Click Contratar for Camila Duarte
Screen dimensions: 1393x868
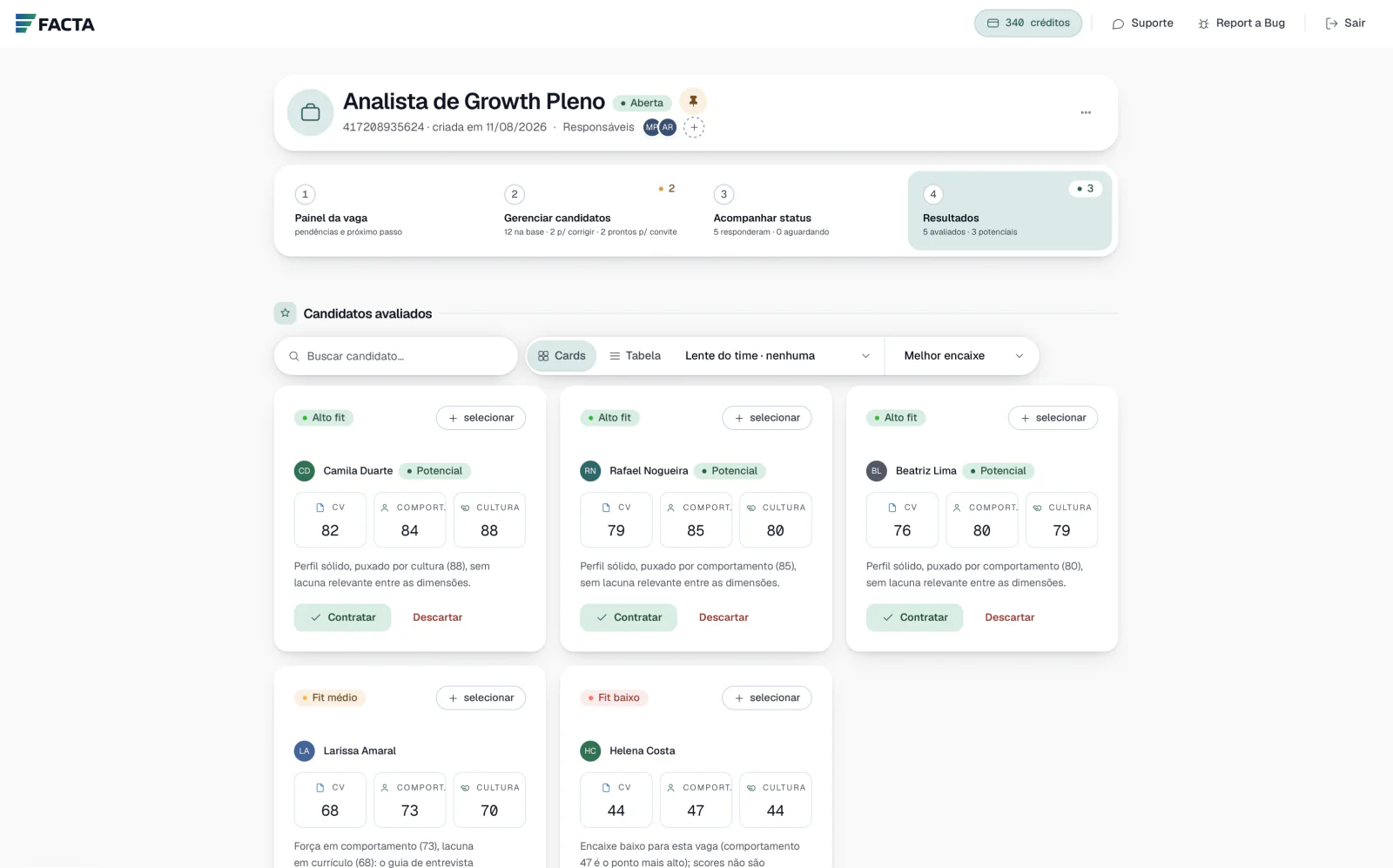pos(342,617)
